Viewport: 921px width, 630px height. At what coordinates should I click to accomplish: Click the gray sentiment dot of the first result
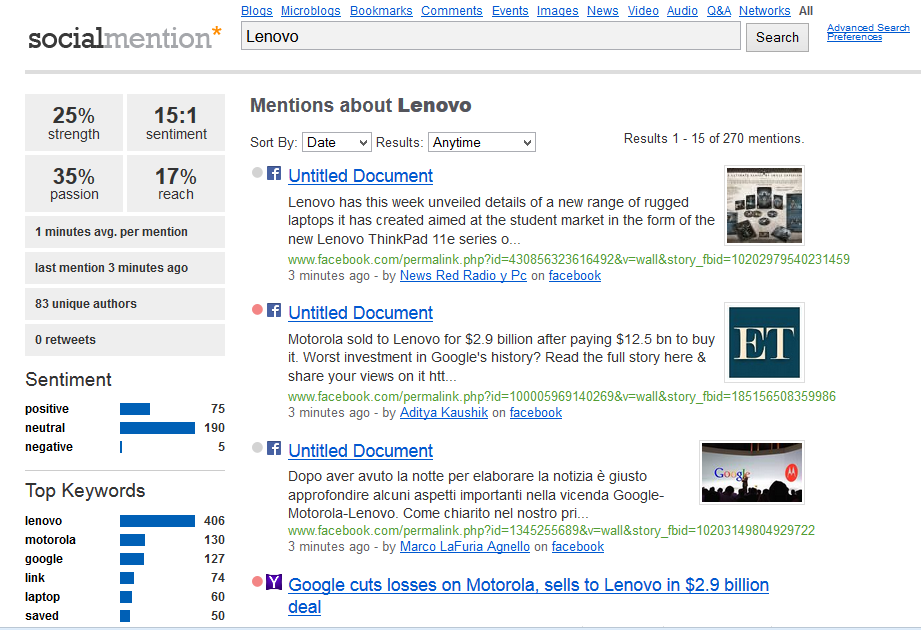click(257, 173)
